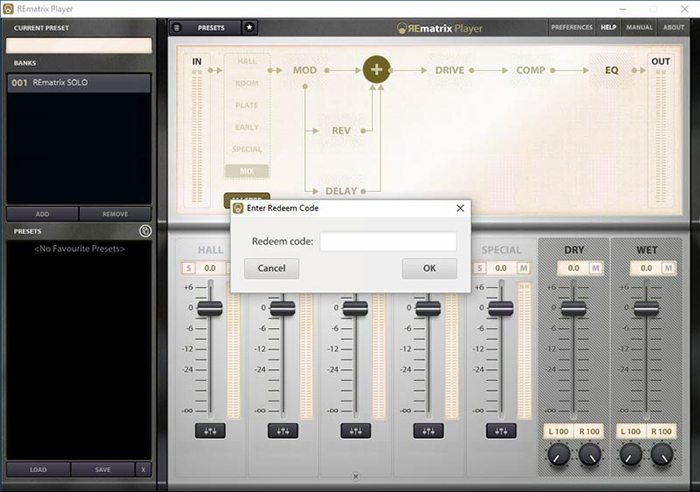Click the DRY channel 0.0 gain value
Image resolution: width=700 pixels, height=492 pixels.
point(574,268)
